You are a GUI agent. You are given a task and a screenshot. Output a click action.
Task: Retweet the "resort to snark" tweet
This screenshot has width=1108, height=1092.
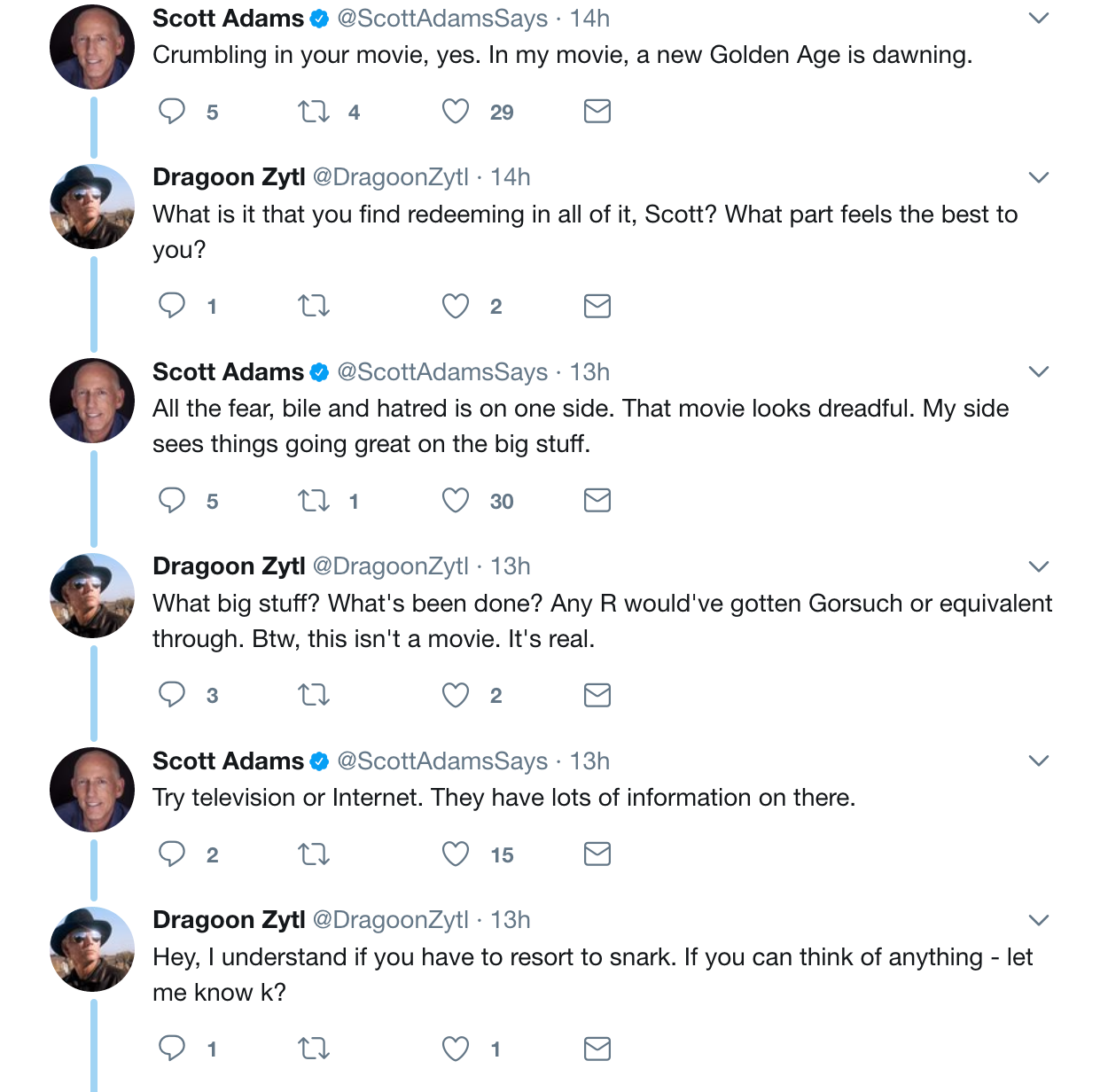[314, 1049]
